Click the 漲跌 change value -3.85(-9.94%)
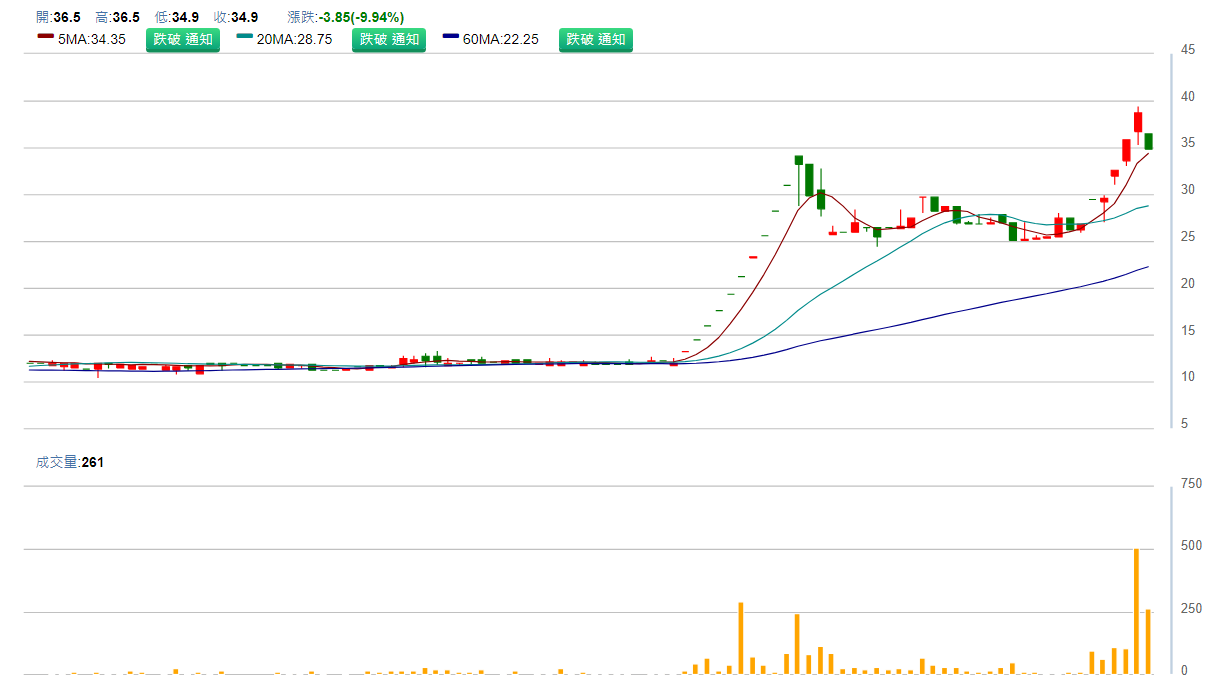 point(361,17)
